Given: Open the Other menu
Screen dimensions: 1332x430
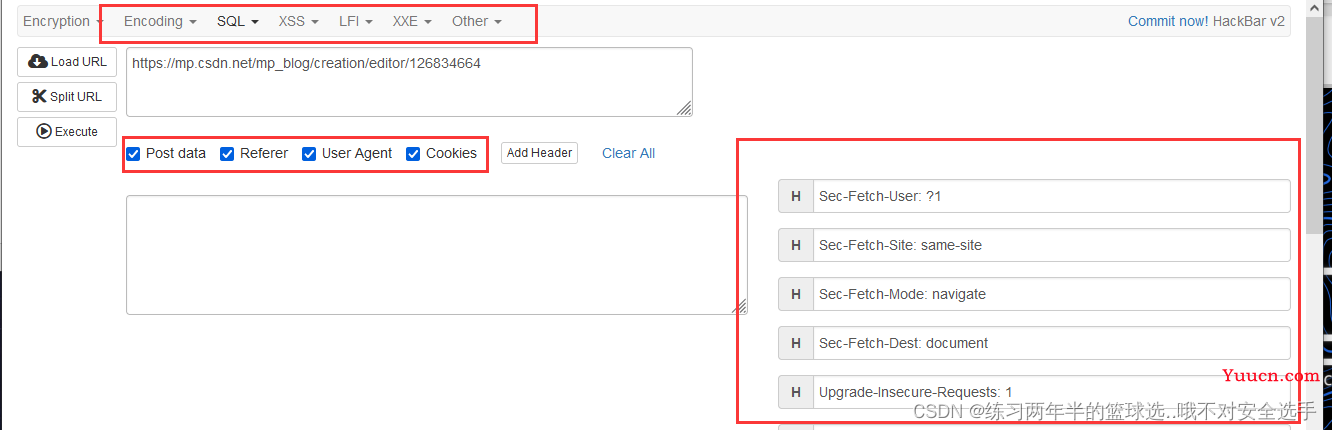Looking at the screenshot, I should coord(477,21).
